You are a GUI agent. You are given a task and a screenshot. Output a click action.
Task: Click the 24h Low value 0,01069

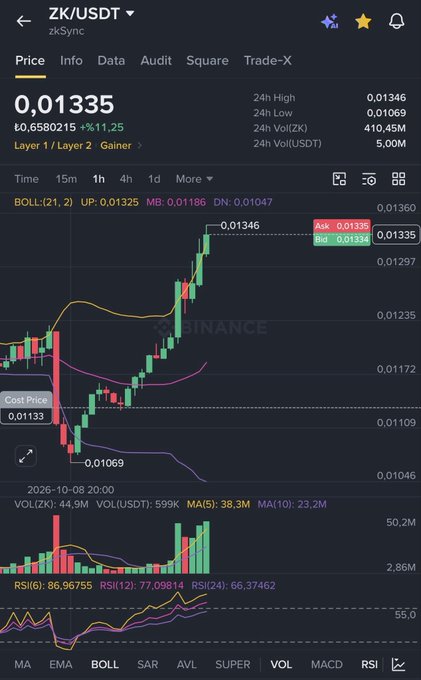pyautogui.click(x=386, y=113)
